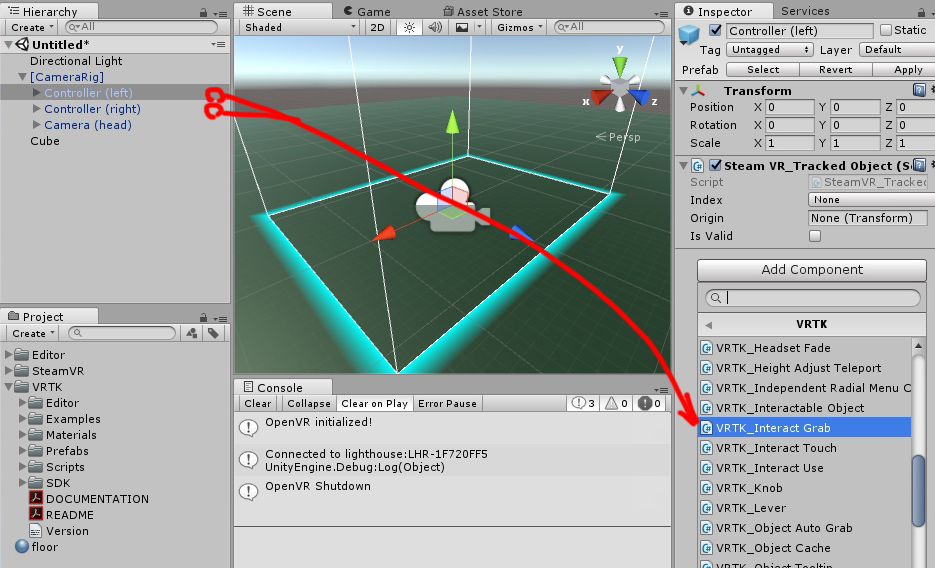Screen dimensions: 935x568
Task: Click console error count icon
Action: pyautogui.click(x=649, y=404)
